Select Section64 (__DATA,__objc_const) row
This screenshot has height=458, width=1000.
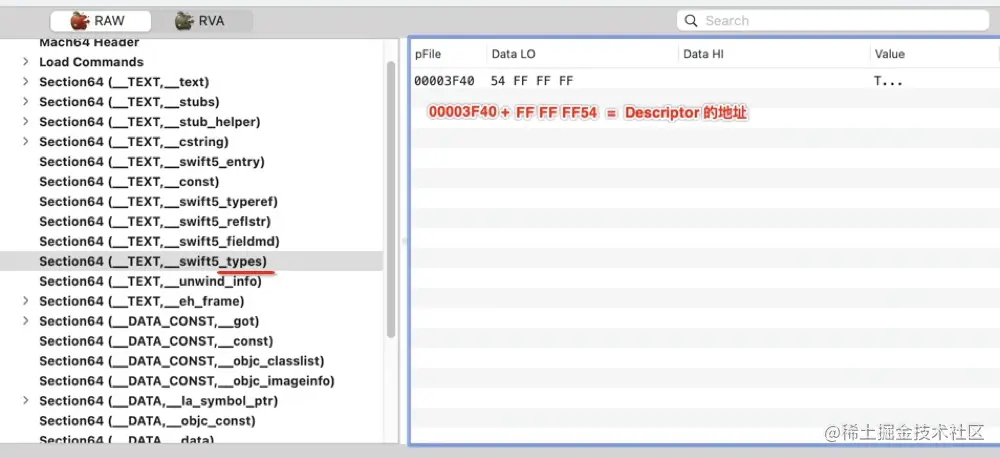pyautogui.click(x=191, y=420)
